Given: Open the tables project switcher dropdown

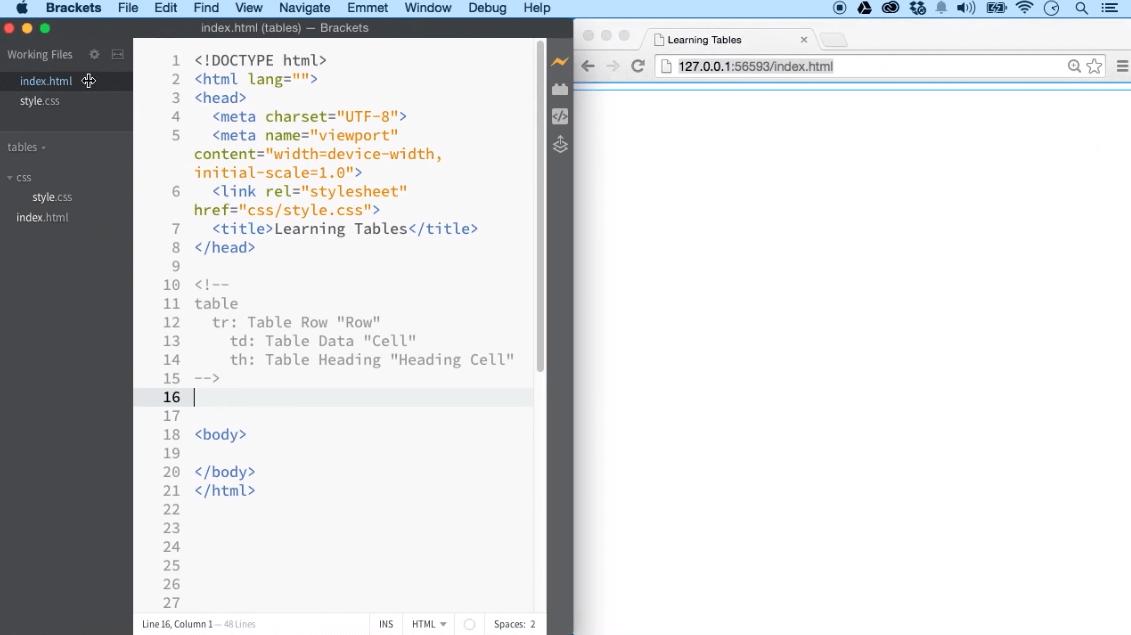Looking at the screenshot, I should coord(25,147).
